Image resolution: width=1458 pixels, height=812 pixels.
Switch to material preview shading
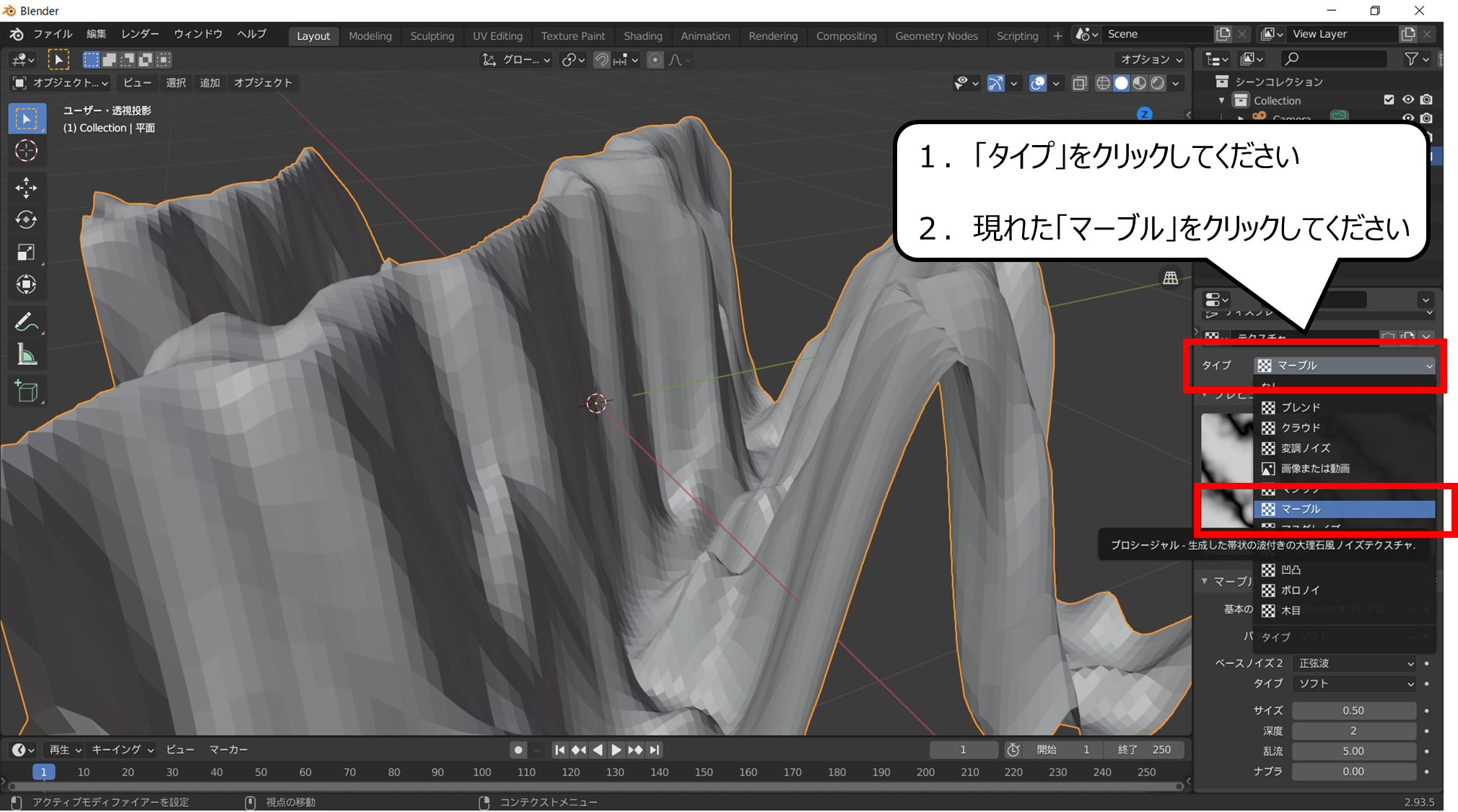[1140, 83]
